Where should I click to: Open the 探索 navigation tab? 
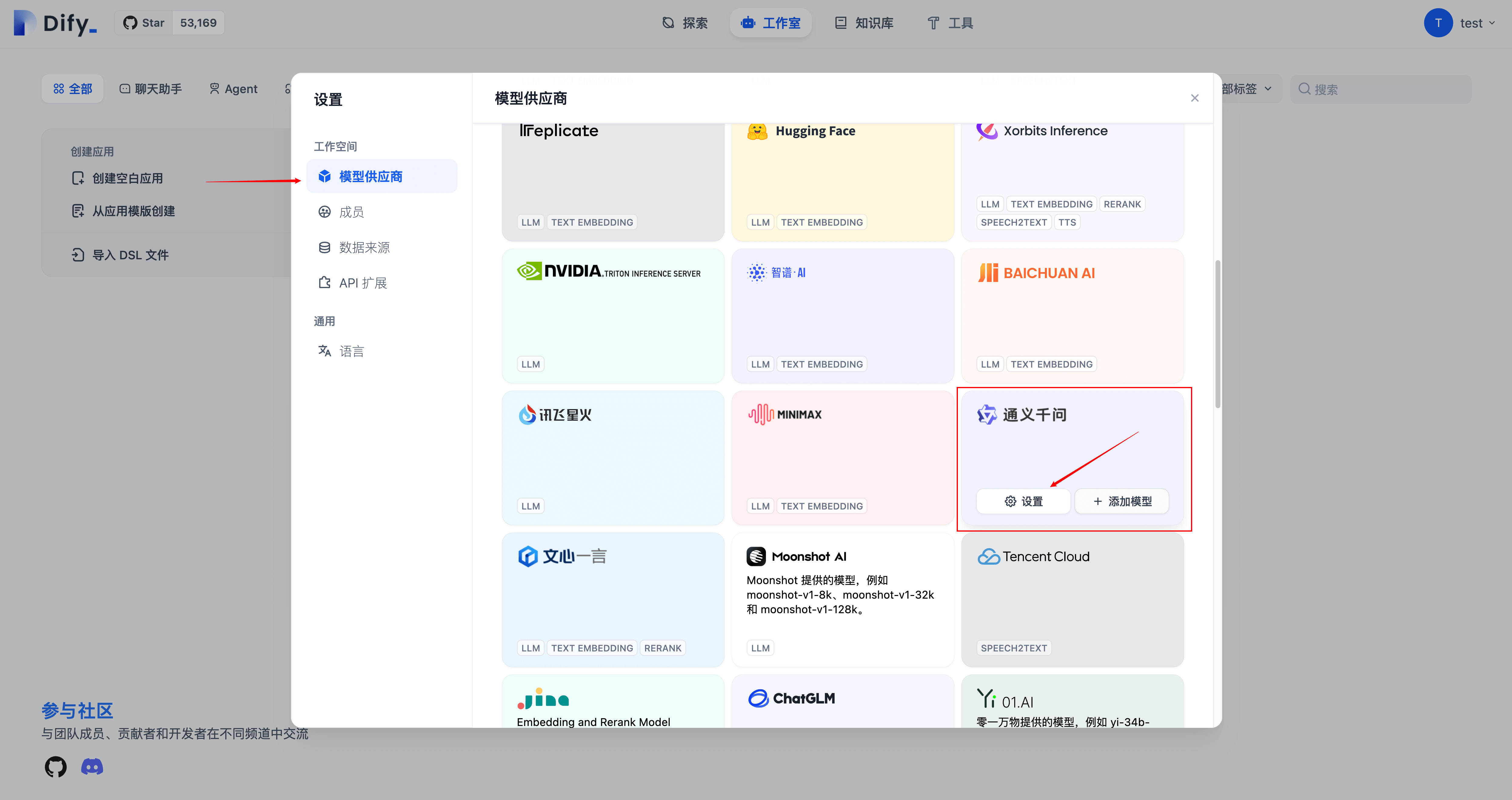[685, 23]
